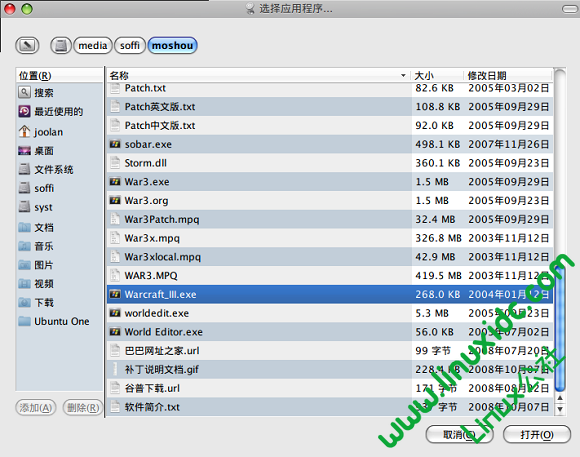Click the scrollbar down arrow
Screen dimensions: 580x457
[560, 409]
